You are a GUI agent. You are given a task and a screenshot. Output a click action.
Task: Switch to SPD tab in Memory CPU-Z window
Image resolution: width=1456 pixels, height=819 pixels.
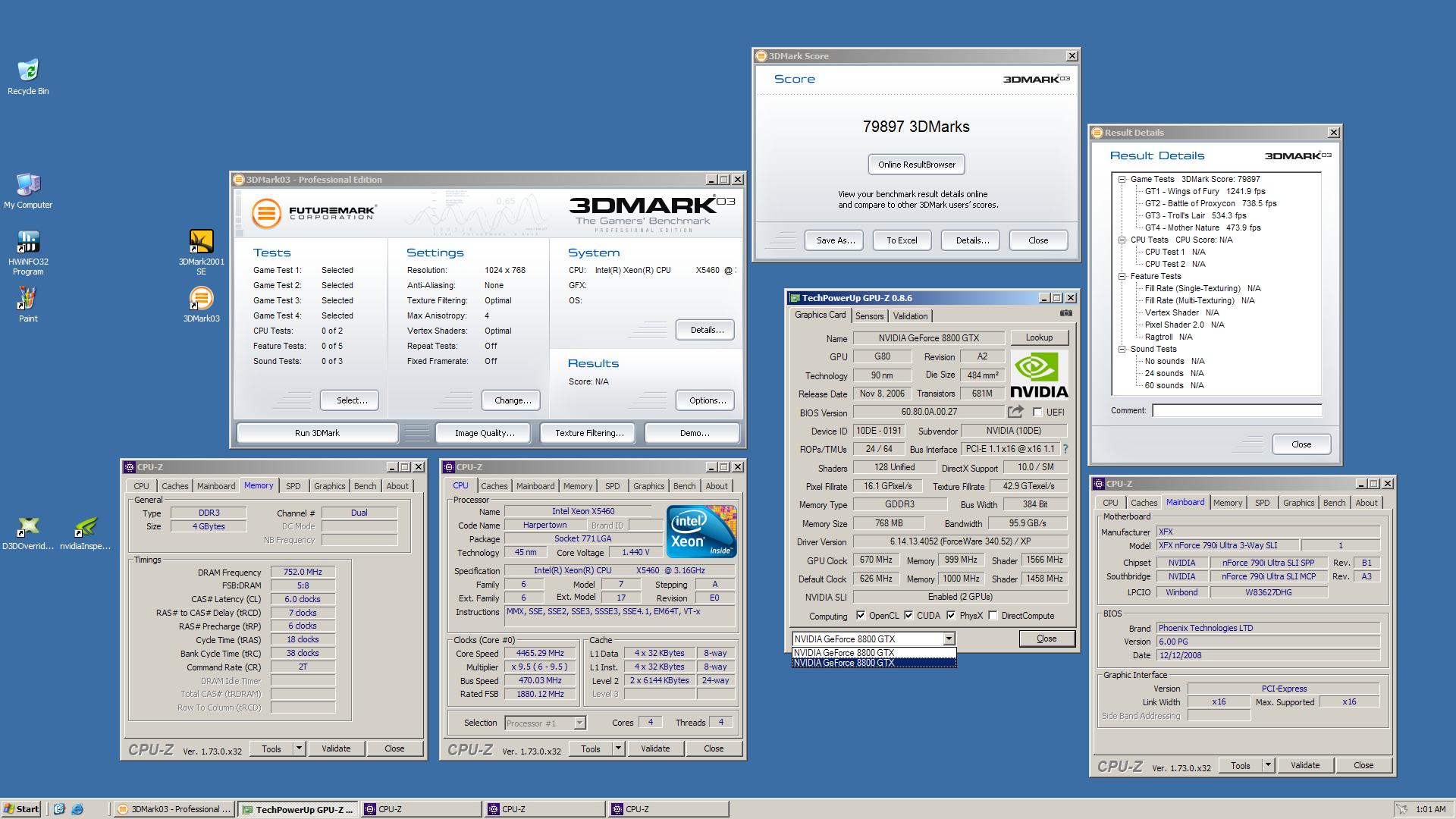[293, 486]
